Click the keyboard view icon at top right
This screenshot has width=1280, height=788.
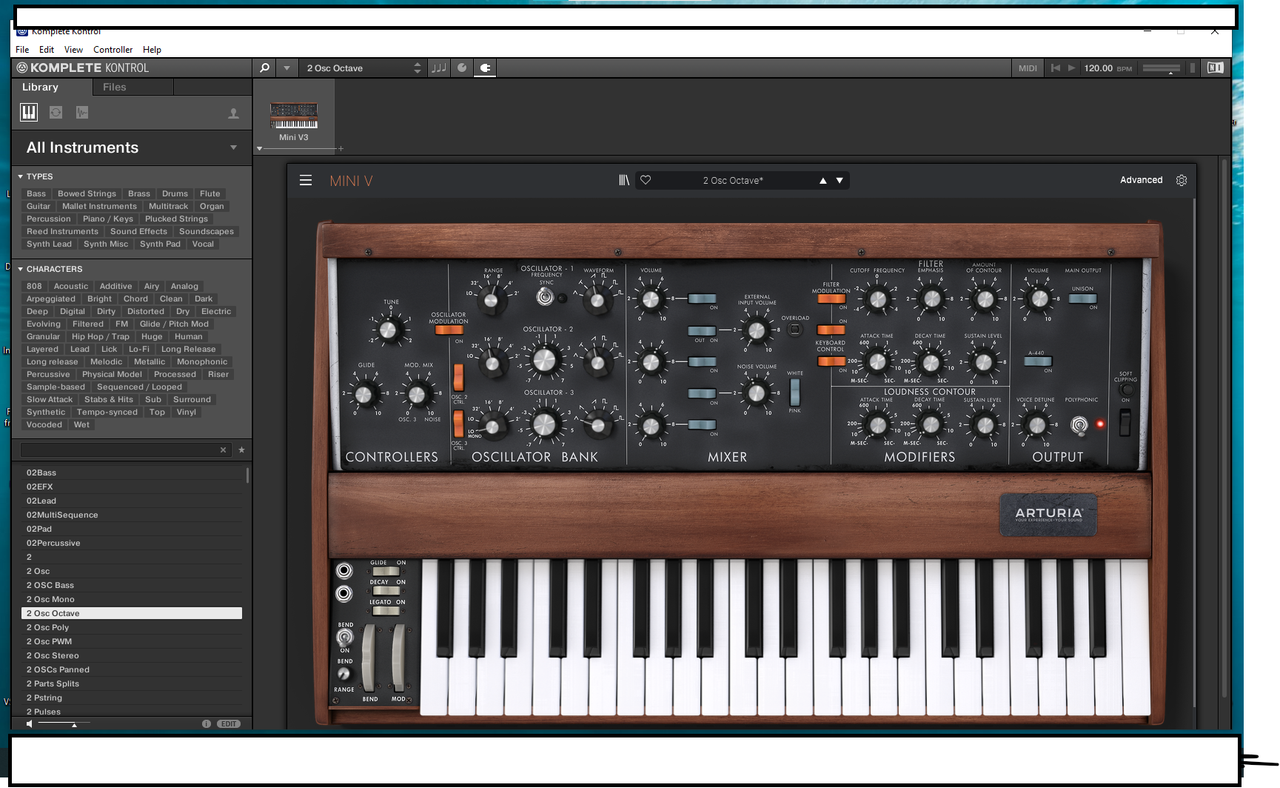[1216, 68]
